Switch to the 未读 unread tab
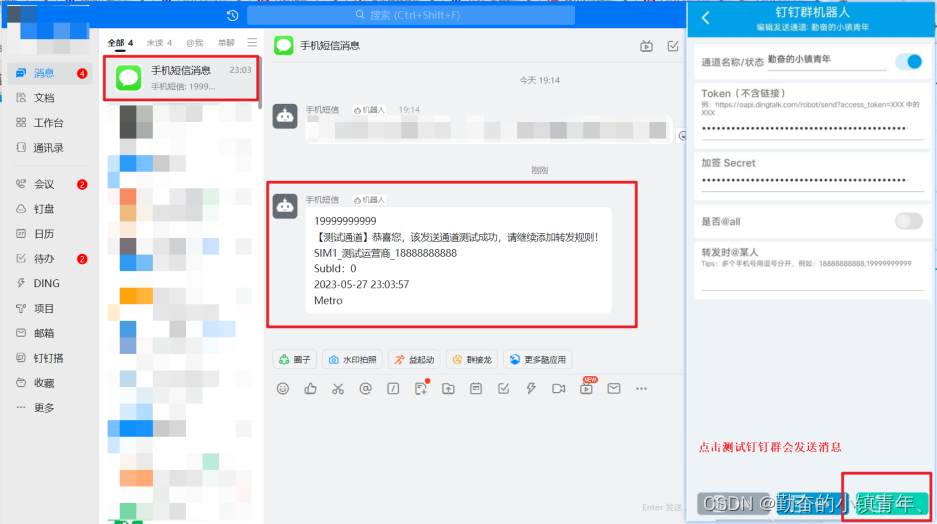This screenshot has height=524, width=937. [159, 43]
